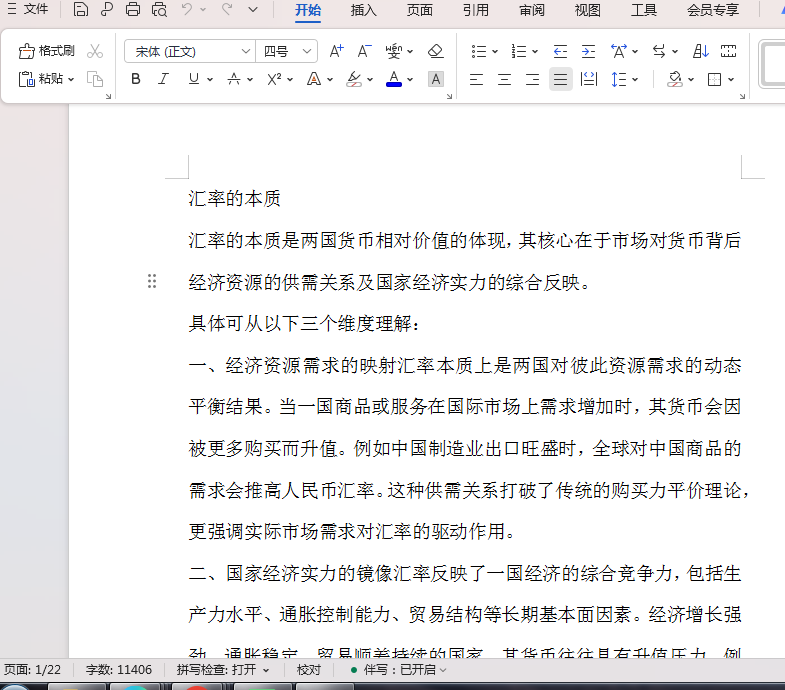Click the Sort icon
This screenshot has width=785, height=690.
pos(700,51)
